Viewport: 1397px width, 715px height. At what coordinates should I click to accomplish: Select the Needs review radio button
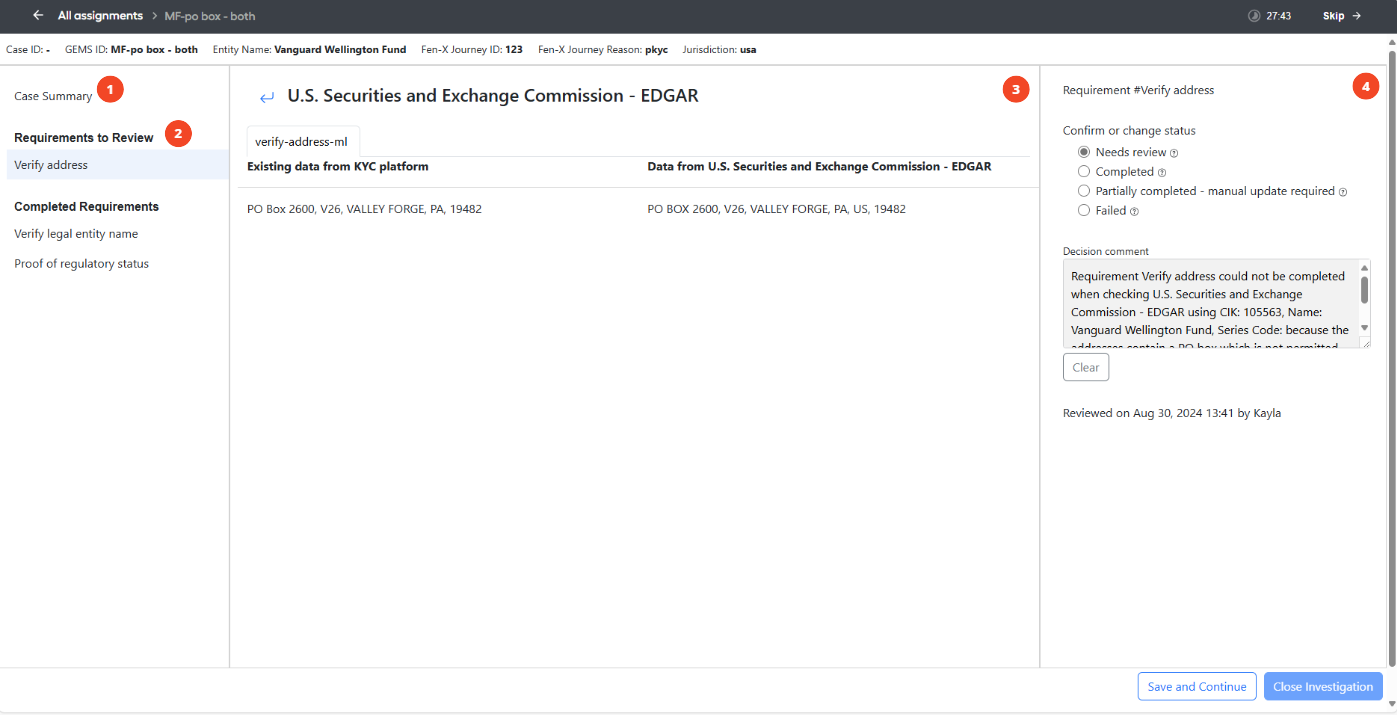pyautogui.click(x=1084, y=152)
